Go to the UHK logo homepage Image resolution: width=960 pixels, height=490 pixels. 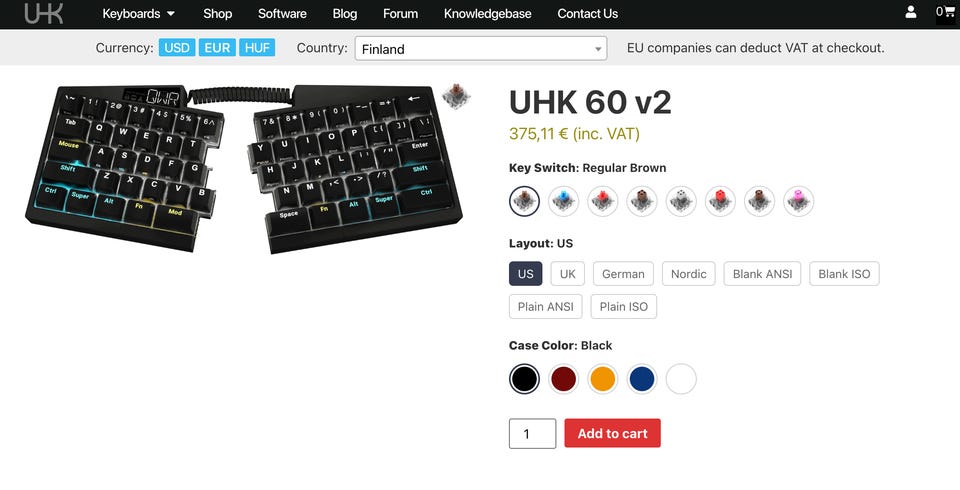click(43, 13)
